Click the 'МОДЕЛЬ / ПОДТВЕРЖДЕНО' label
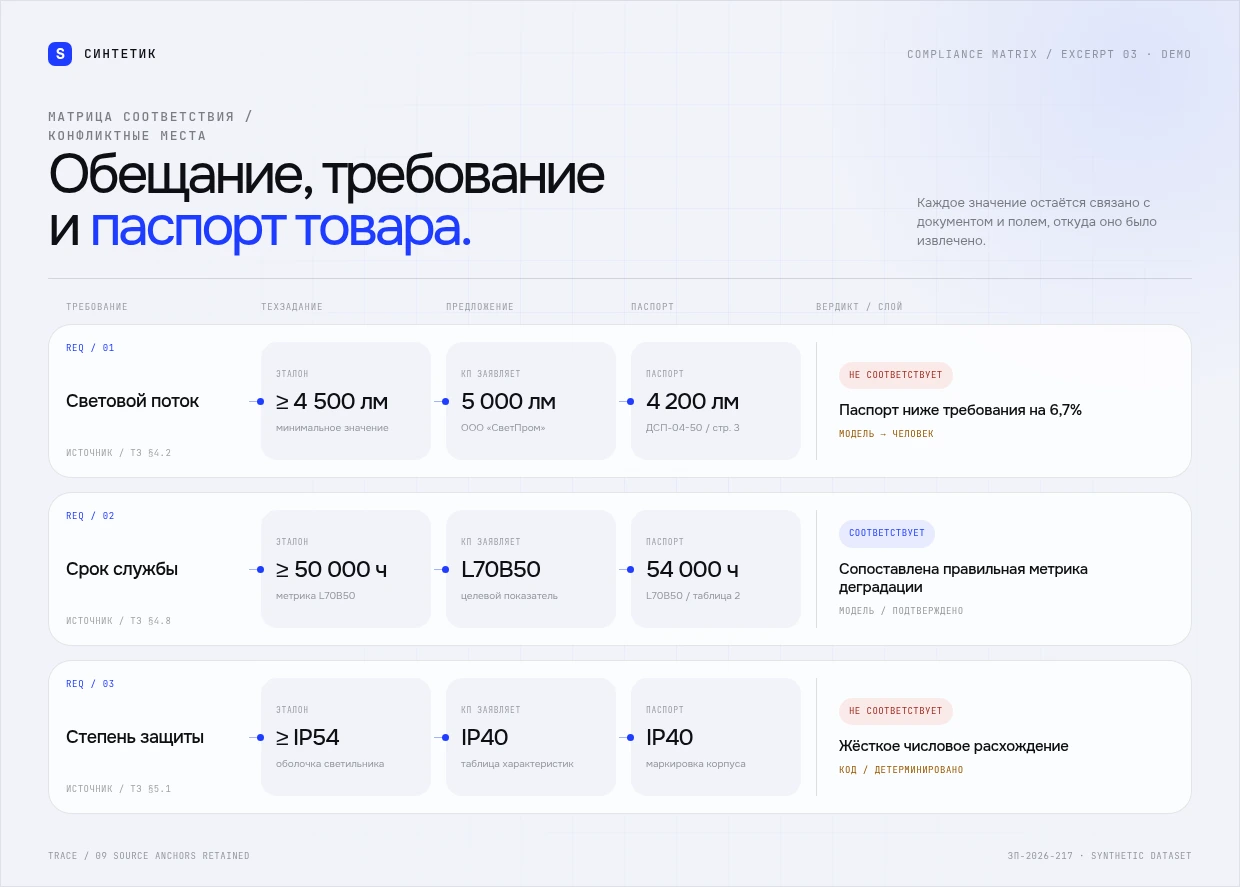This screenshot has height=887, width=1240. tap(901, 611)
